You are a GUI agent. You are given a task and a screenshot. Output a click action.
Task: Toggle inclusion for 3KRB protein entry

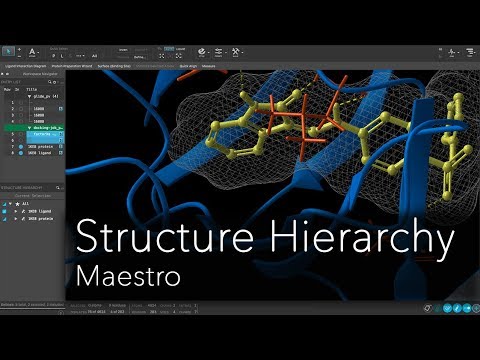[21, 147]
